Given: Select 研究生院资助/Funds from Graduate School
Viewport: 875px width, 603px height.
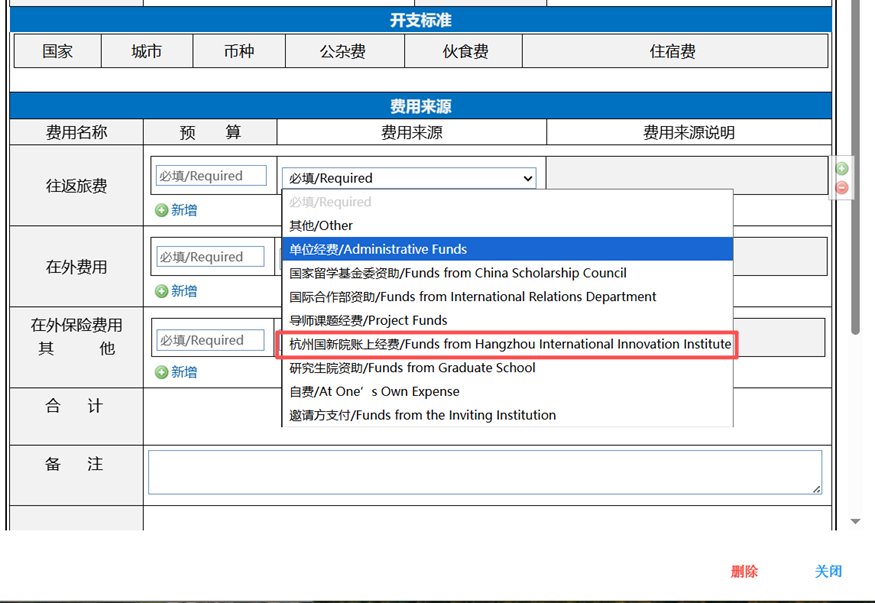Looking at the screenshot, I should click(412, 368).
